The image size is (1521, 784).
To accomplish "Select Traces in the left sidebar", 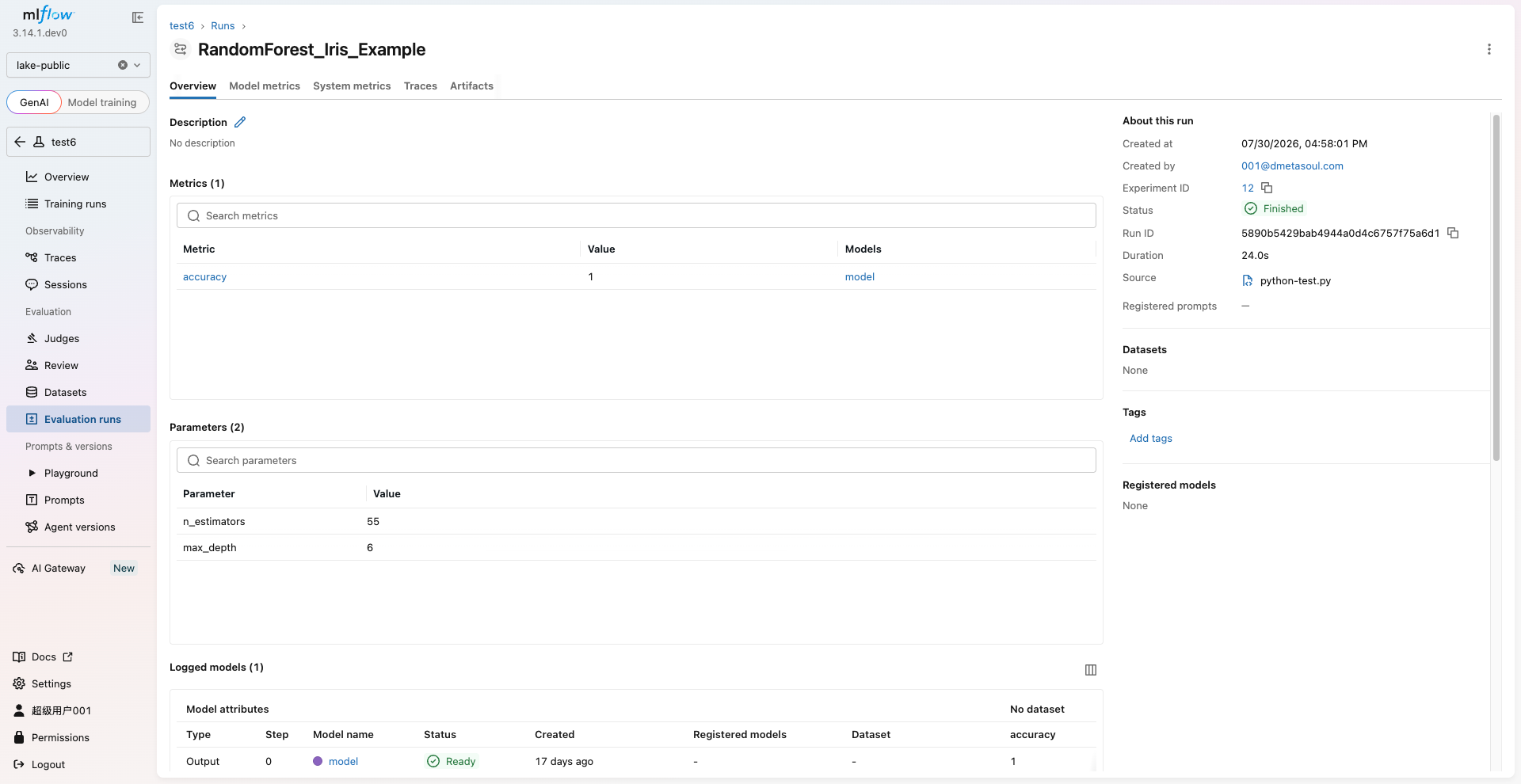I will (60, 257).
